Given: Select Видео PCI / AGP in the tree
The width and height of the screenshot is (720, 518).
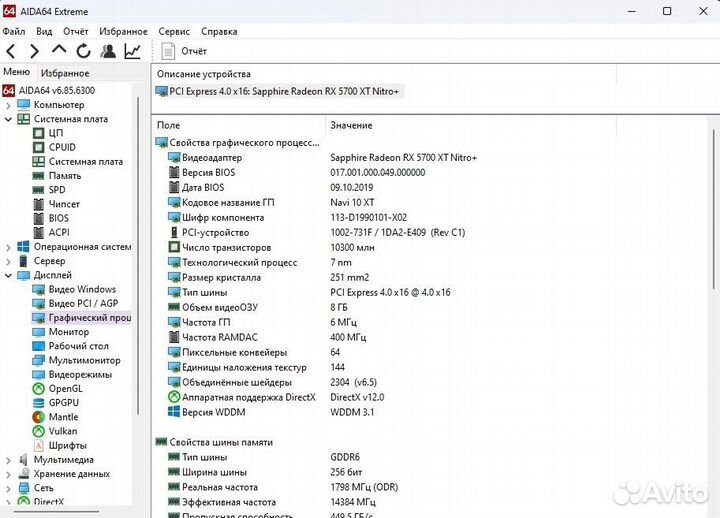Looking at the screenshot, I should click(75, 304).
